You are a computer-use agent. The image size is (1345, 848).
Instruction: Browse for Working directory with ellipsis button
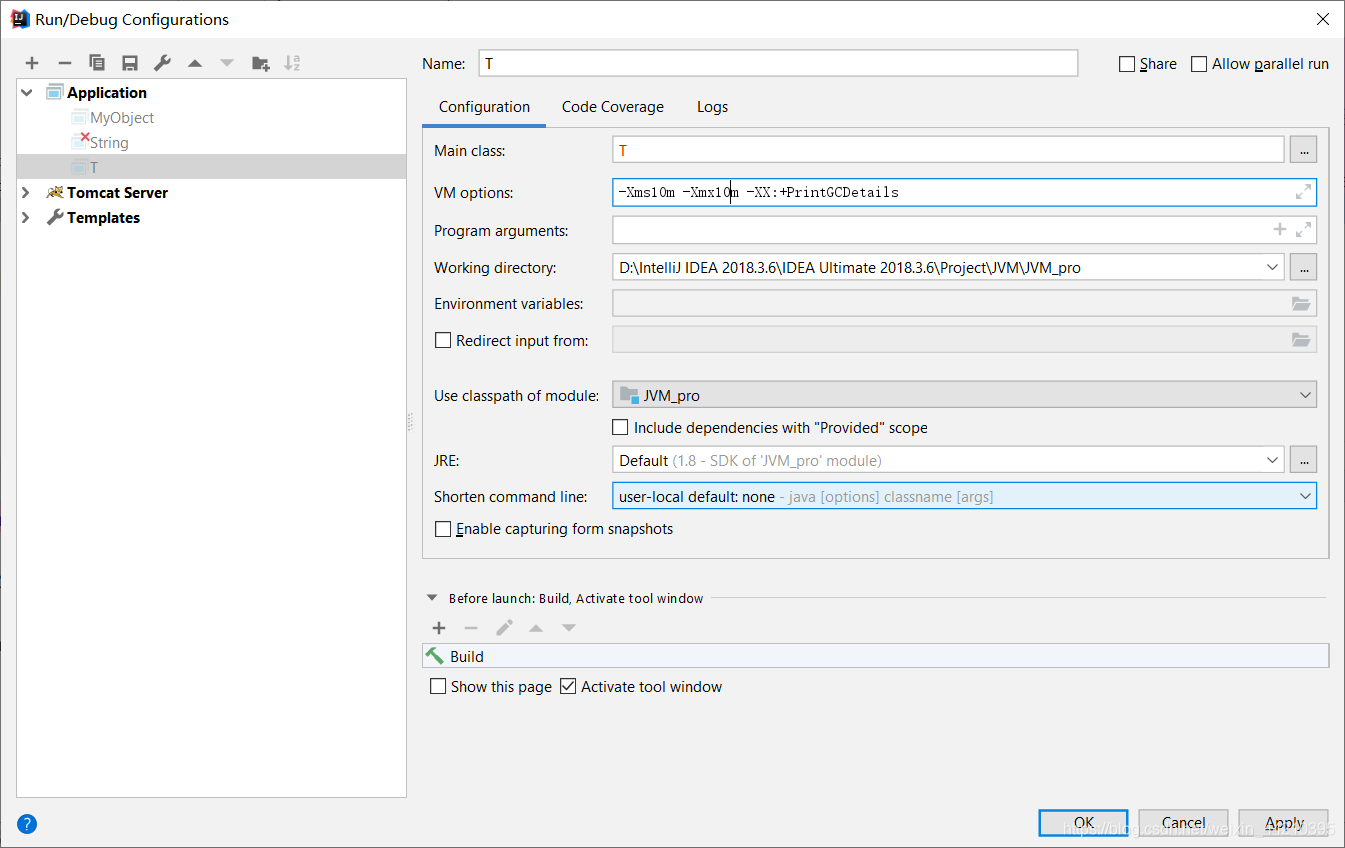coord(1303,267)
